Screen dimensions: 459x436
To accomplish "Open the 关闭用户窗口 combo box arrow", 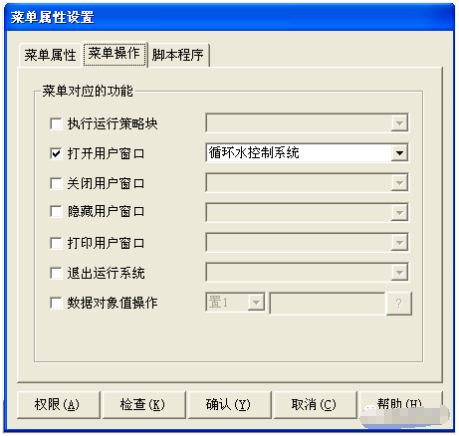I will point(399,183).
